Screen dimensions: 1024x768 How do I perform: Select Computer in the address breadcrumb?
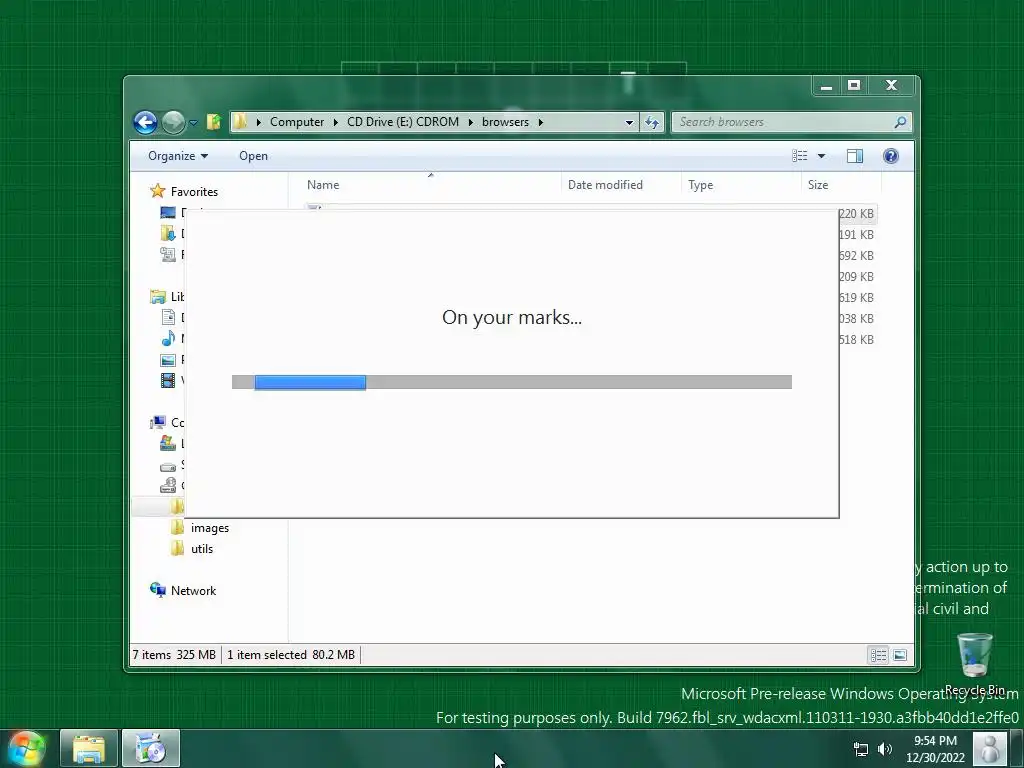(296, 122)
